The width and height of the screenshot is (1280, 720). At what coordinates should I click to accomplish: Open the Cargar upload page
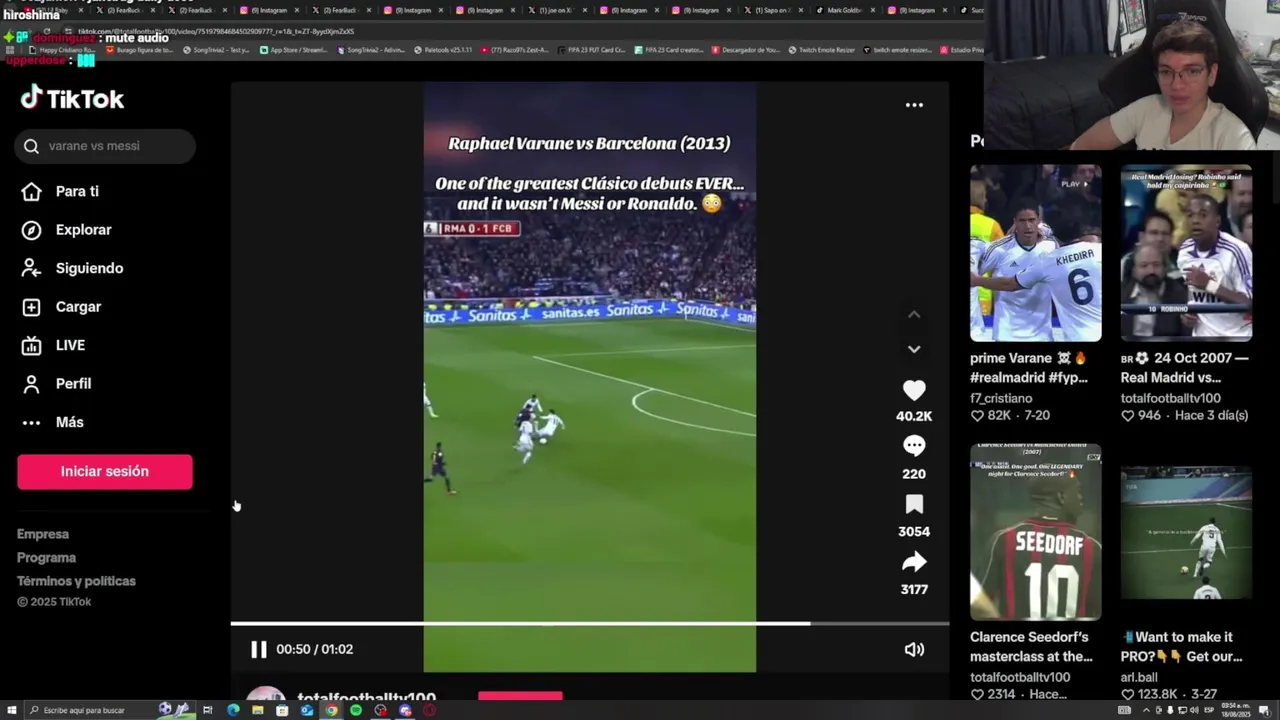pyautogui.click(x=62, y=307)
